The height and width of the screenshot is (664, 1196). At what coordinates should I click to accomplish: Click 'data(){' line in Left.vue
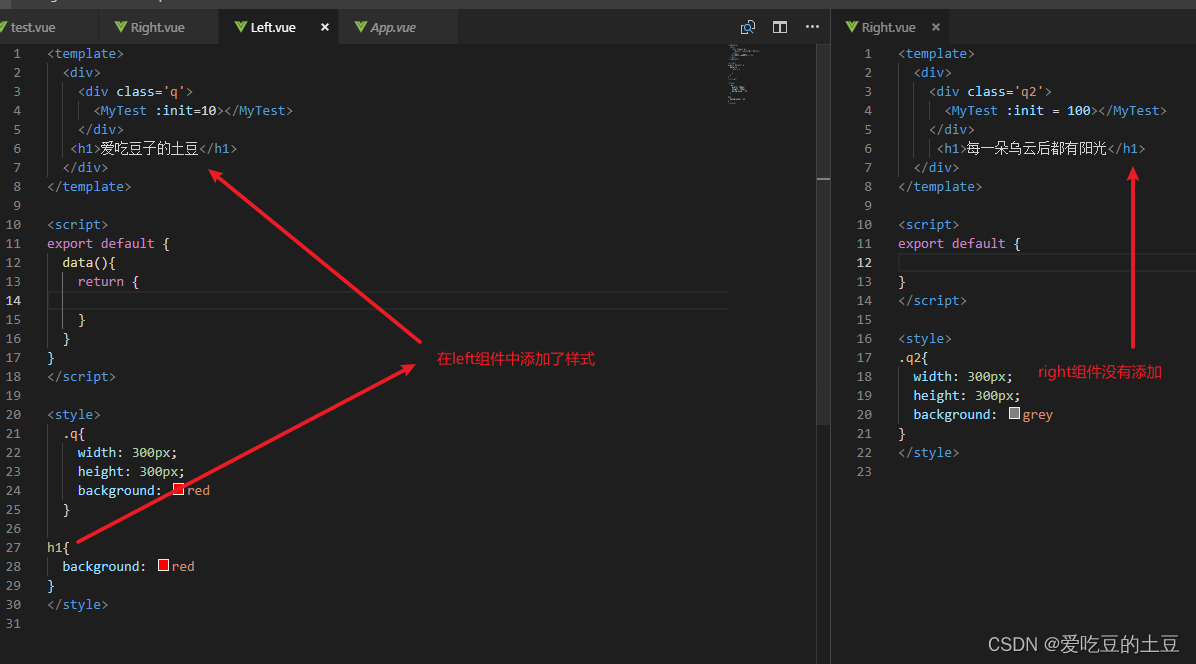(x=88, y=263)
